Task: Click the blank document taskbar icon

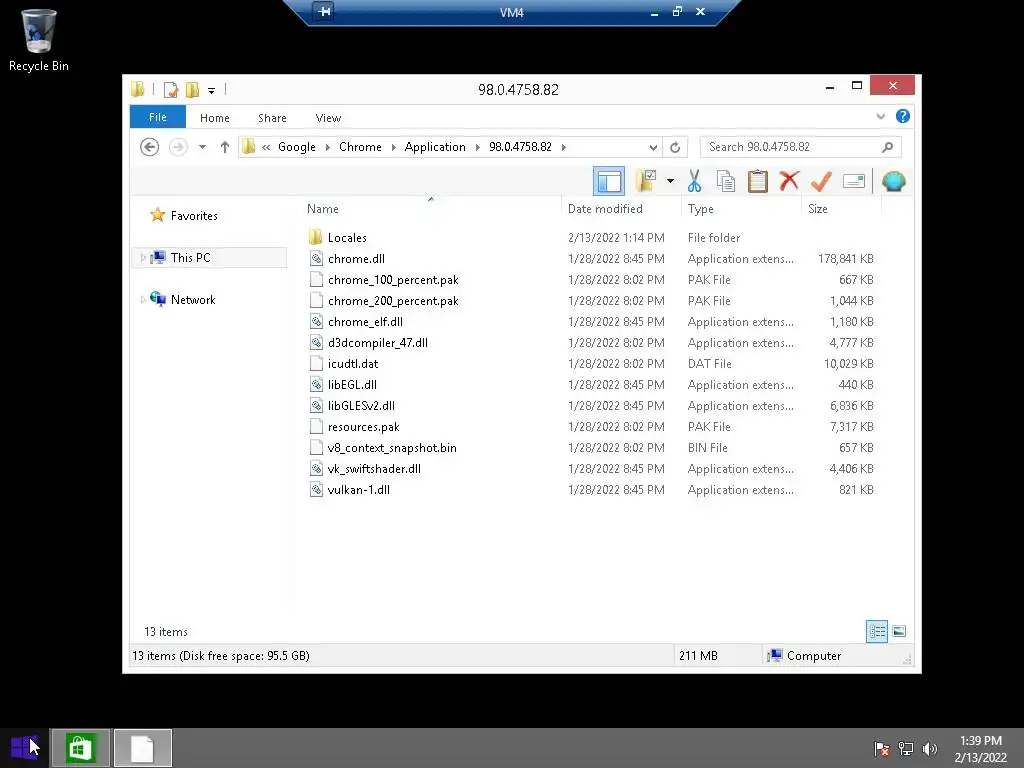Action: [142, 748]
